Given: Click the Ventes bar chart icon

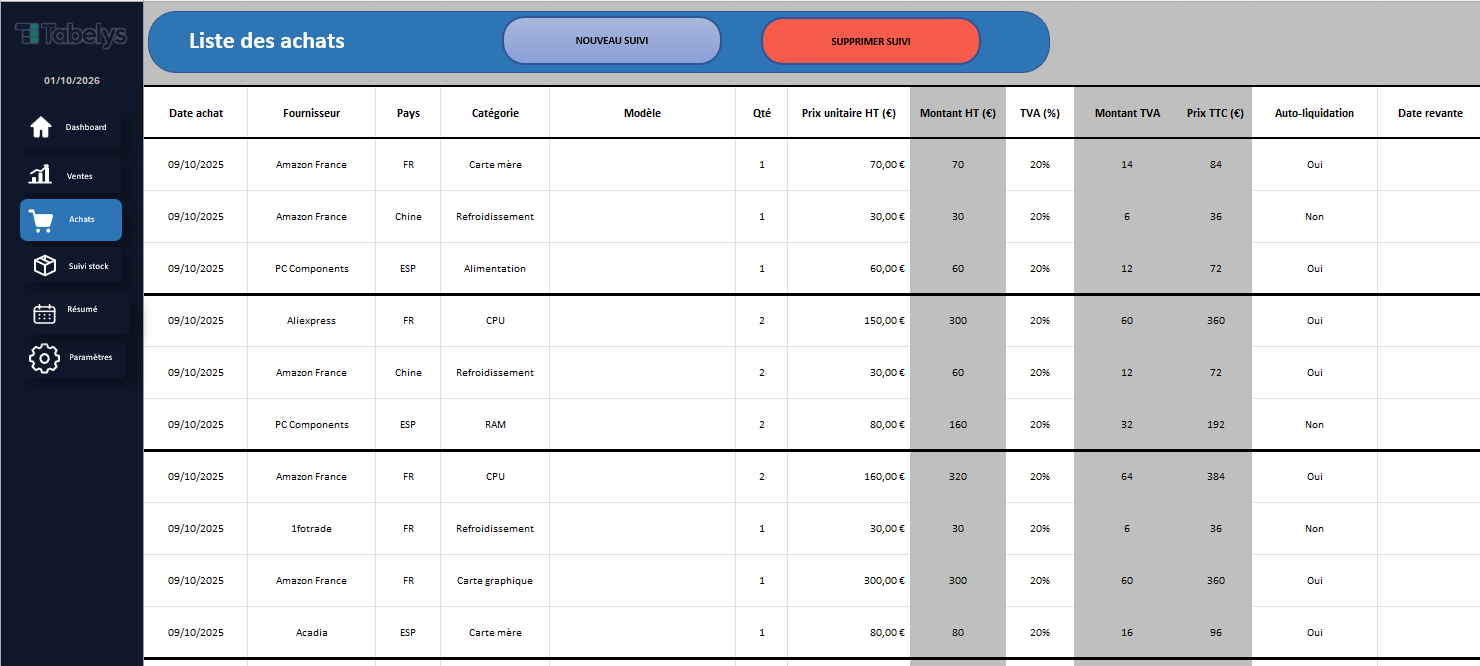Looking at the screenshot, I should click(x=41, y=175).
